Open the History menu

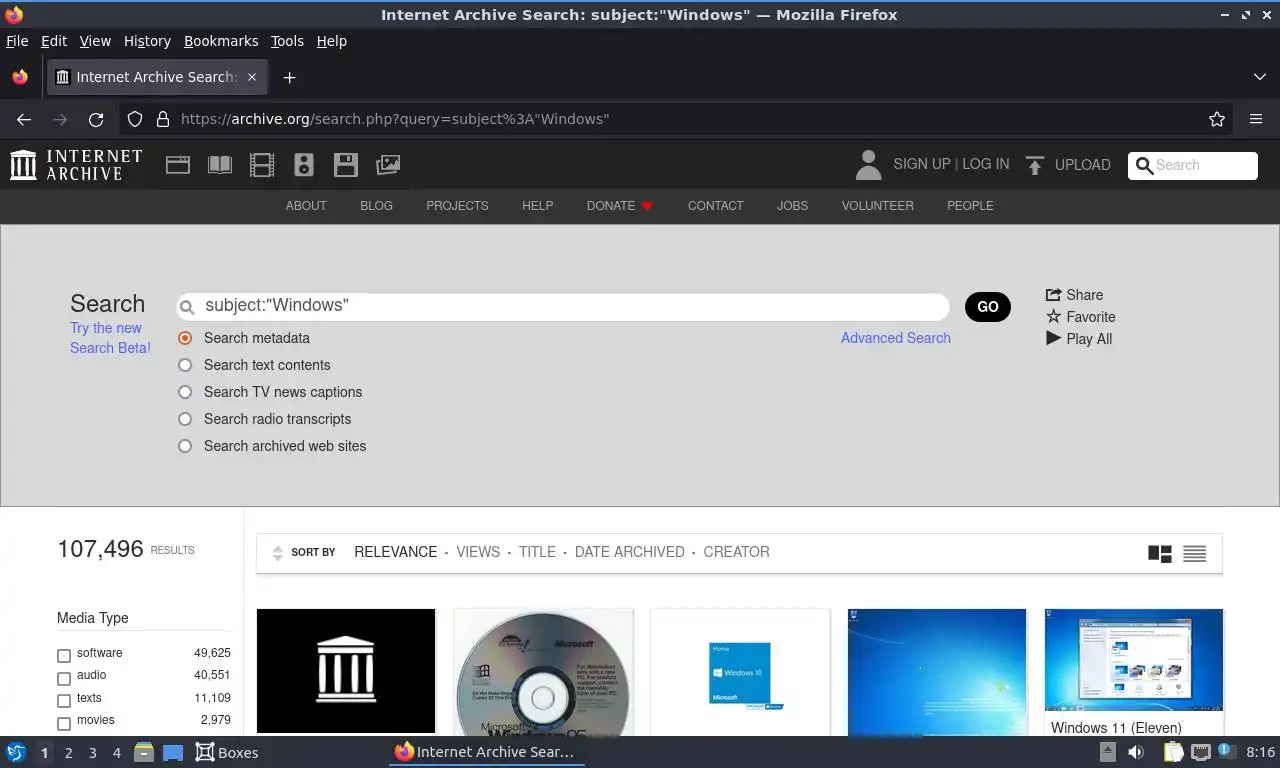click(147, 41)
